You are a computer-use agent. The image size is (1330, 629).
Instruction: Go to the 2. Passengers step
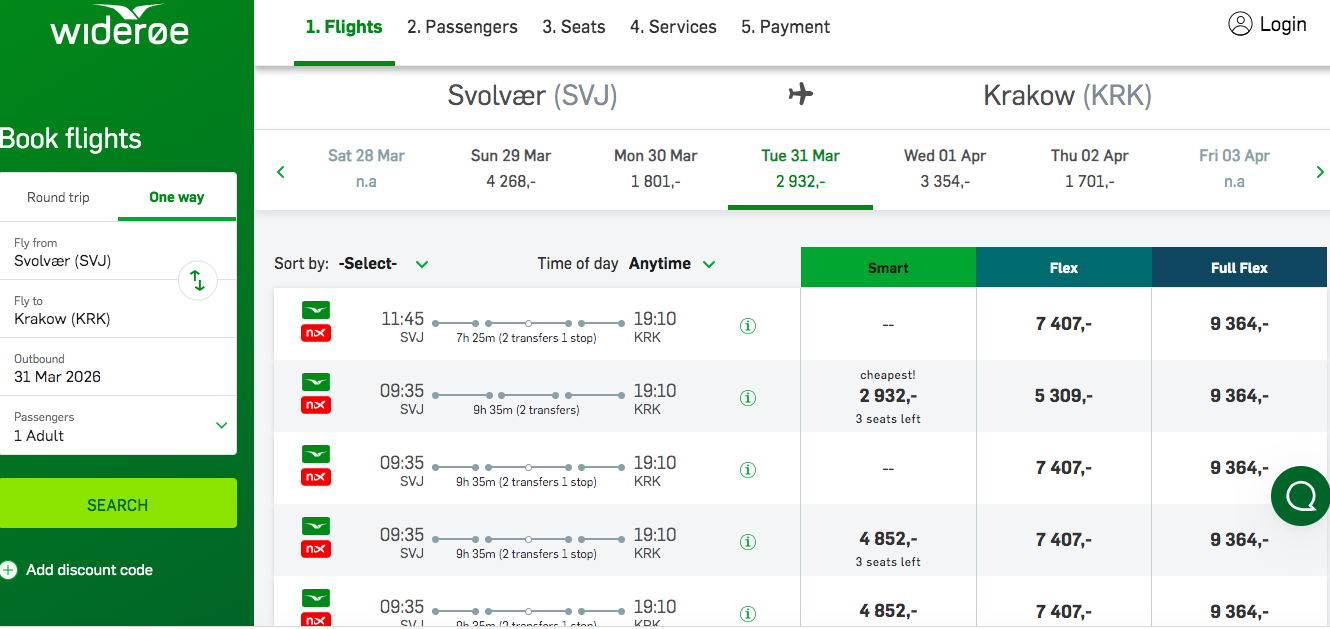pos(462,27)
